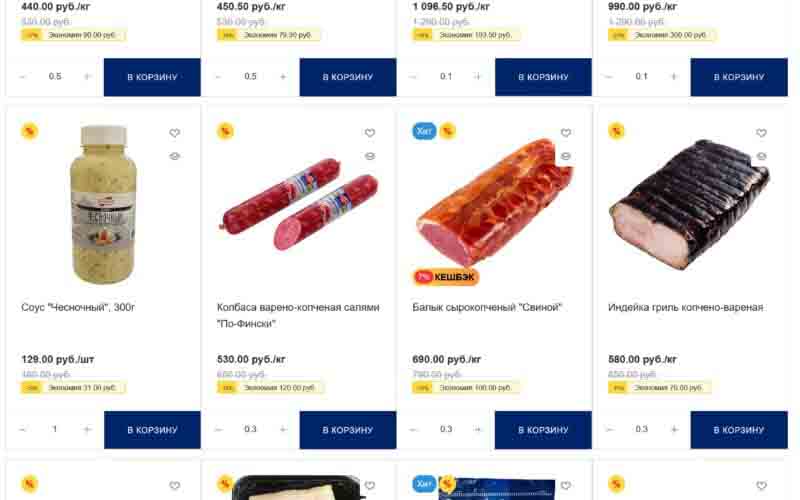800x500 pixels.
Task: Edit quantity field of Балык showing 0.3
Action: click(446, 430)
